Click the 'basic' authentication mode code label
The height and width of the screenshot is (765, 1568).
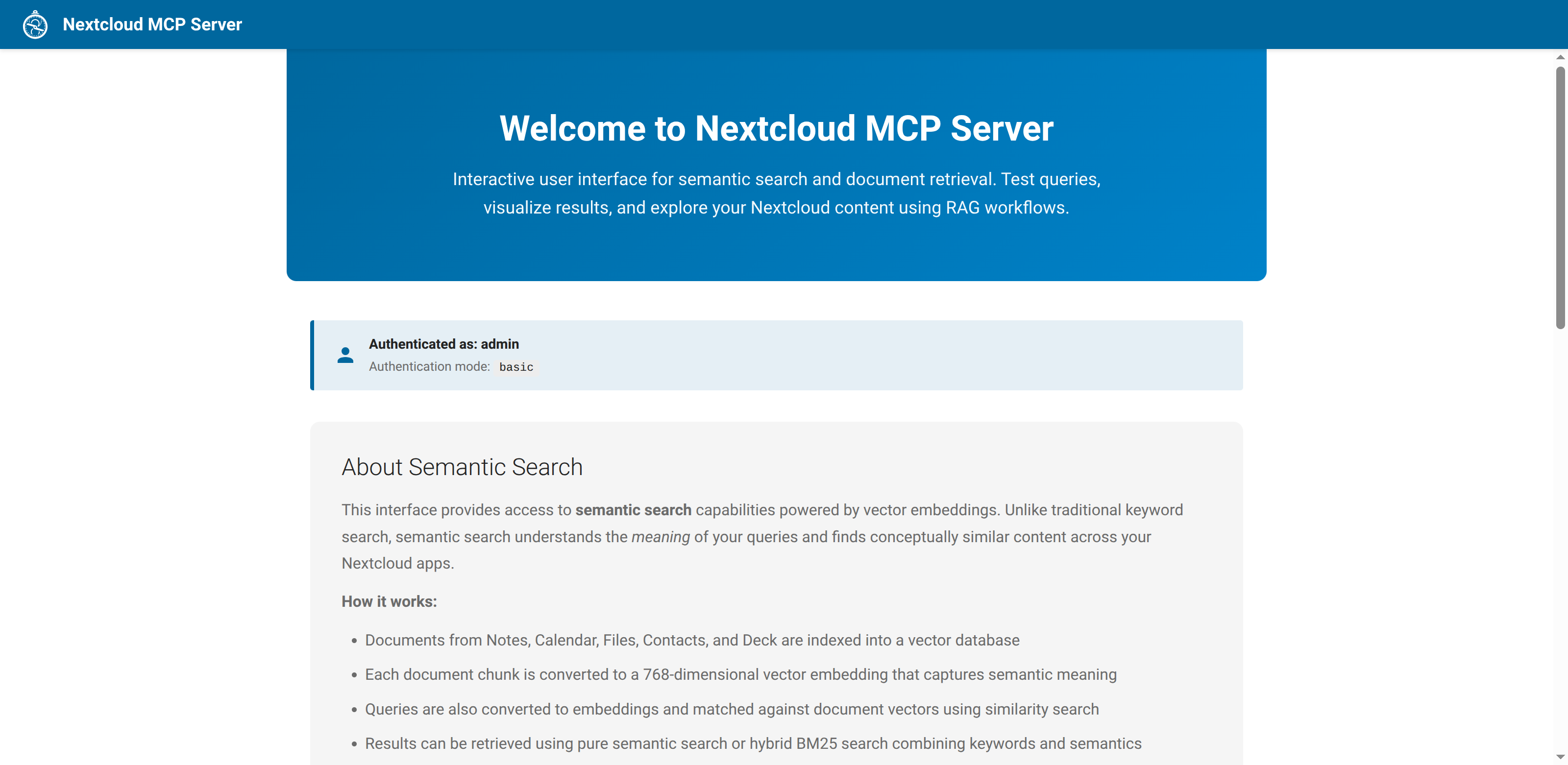[516, 367]
